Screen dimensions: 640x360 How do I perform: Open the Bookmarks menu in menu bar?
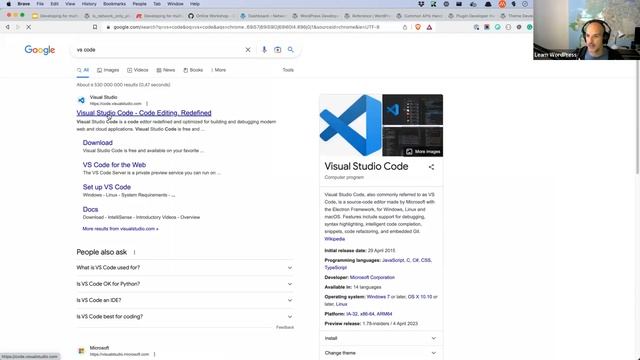coord(114,4)
